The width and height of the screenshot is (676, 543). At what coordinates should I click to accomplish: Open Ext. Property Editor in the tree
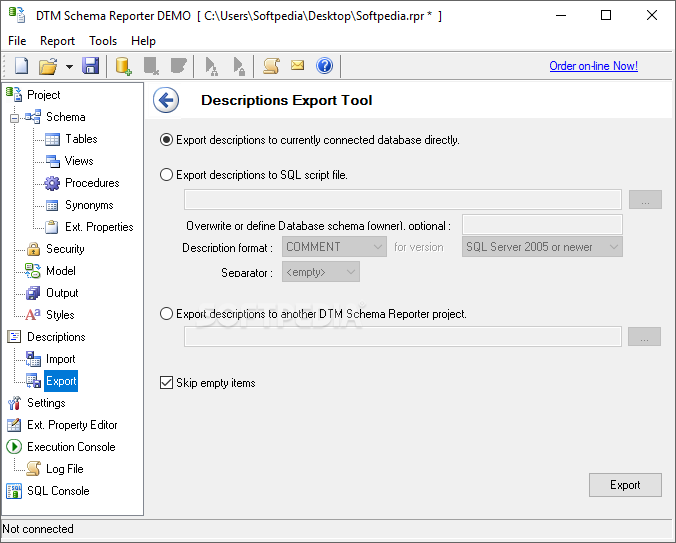pos(72,425)
